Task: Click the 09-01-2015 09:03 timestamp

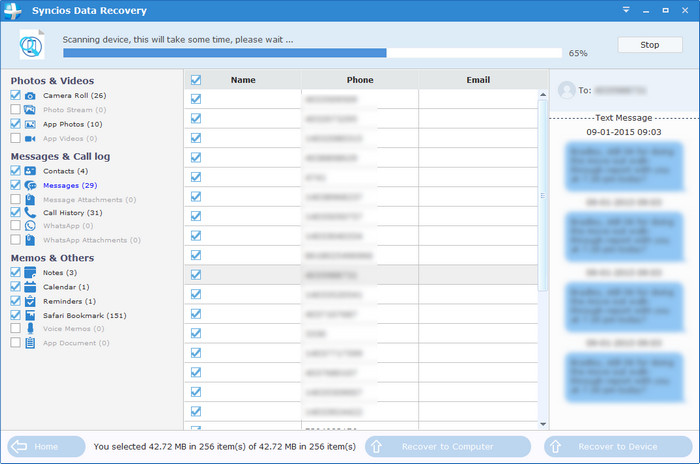Action: pyautogui.click(x=624, y=132)
